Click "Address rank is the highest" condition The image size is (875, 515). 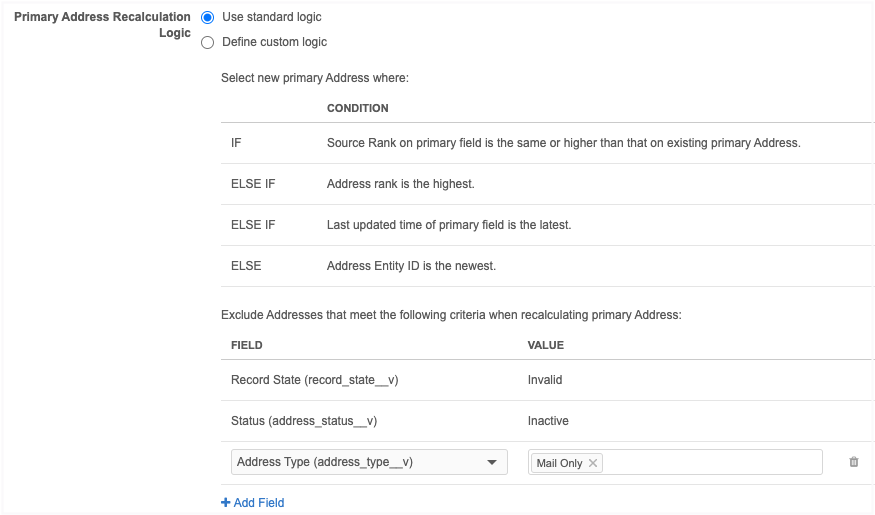400,184
